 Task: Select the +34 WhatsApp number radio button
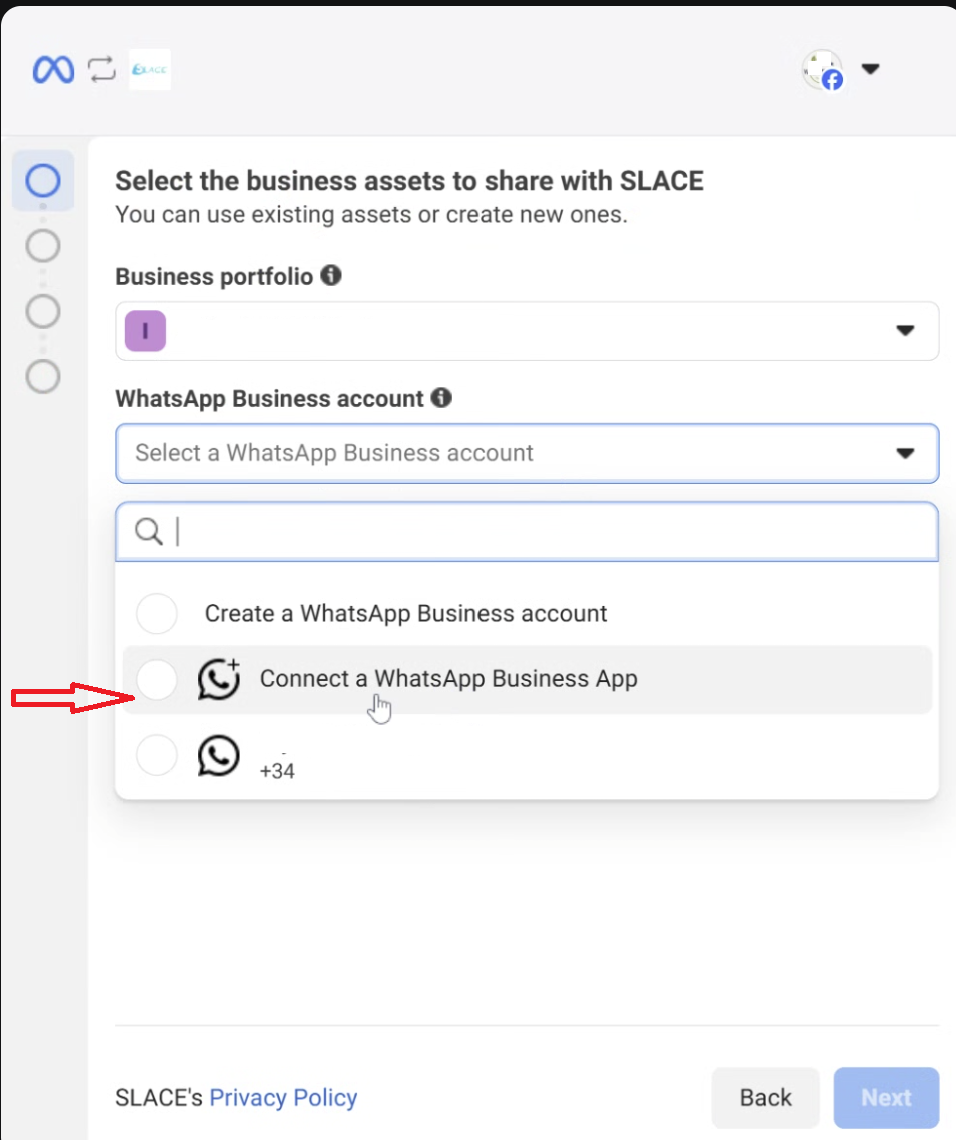(157, 756)
